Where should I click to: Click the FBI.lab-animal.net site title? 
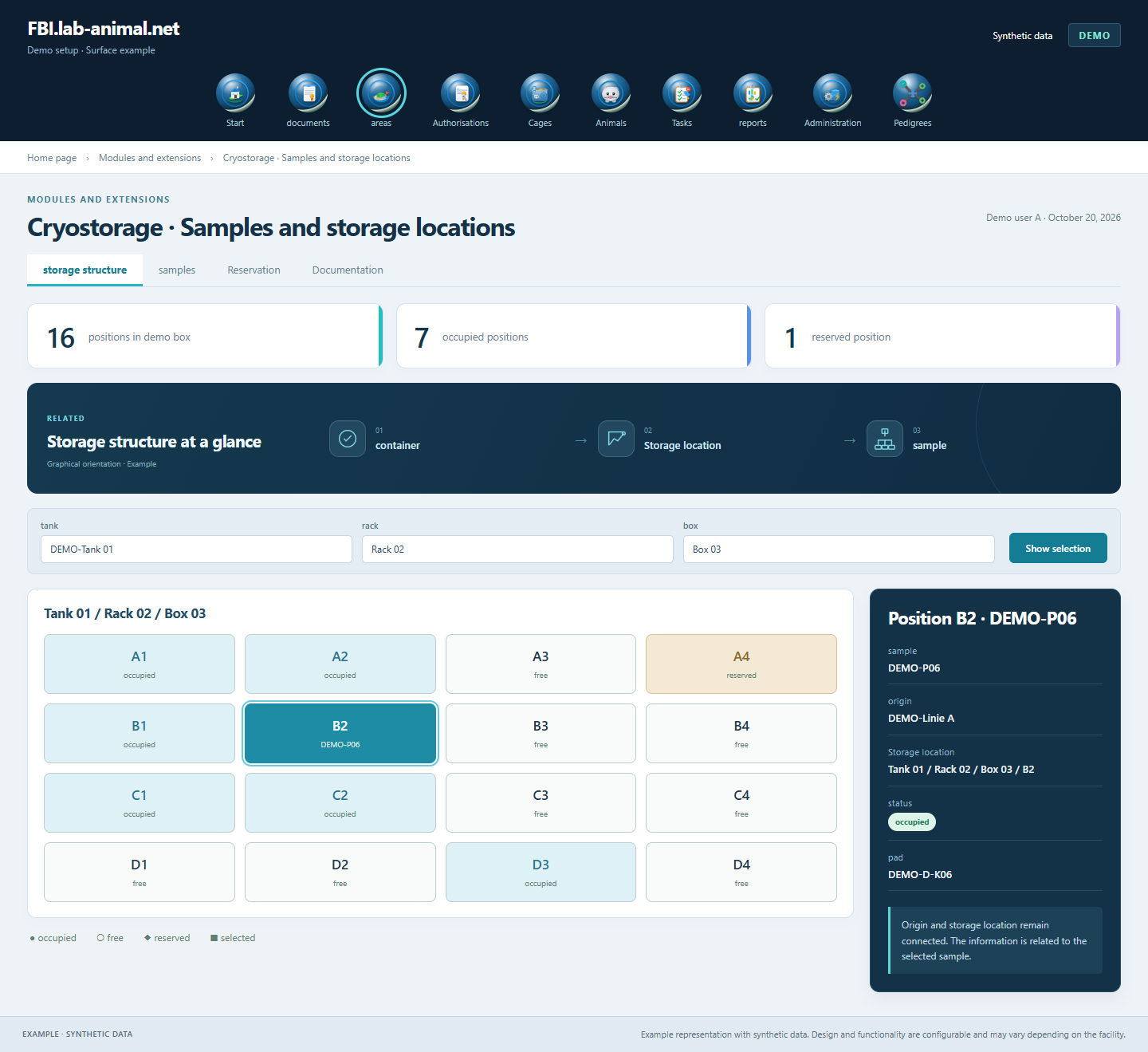coord(104,29)
